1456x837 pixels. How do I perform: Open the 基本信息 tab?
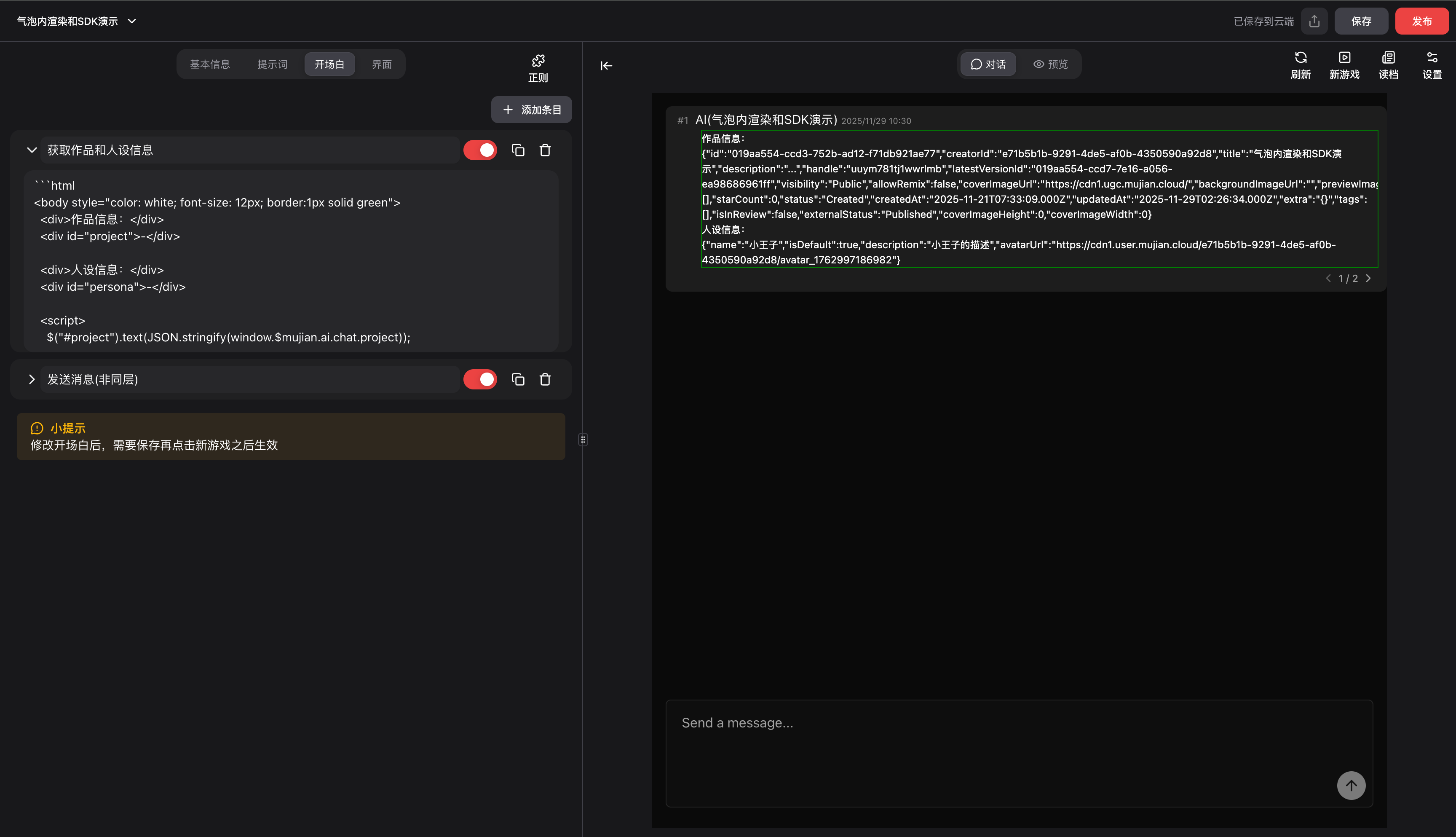click(x=210, y=64)
